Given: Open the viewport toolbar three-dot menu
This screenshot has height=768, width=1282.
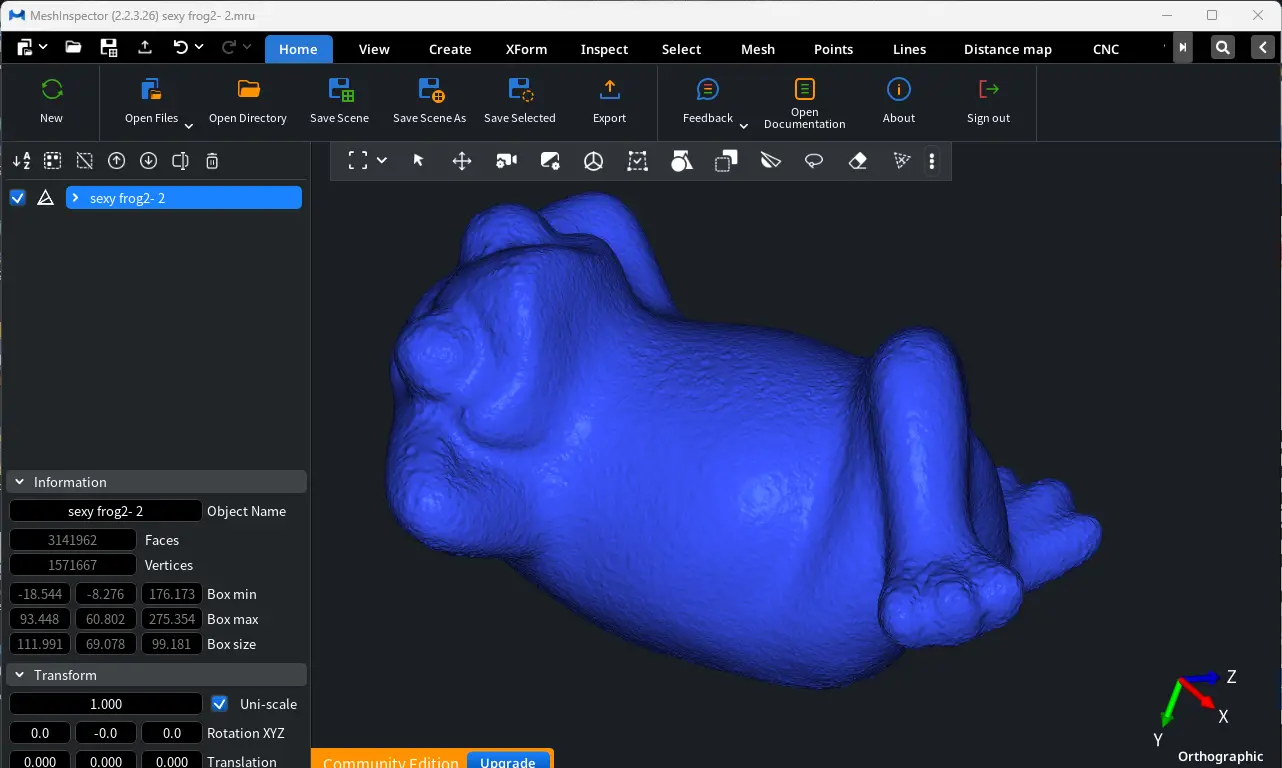Looking at the screenshot, I should point(932,161).
